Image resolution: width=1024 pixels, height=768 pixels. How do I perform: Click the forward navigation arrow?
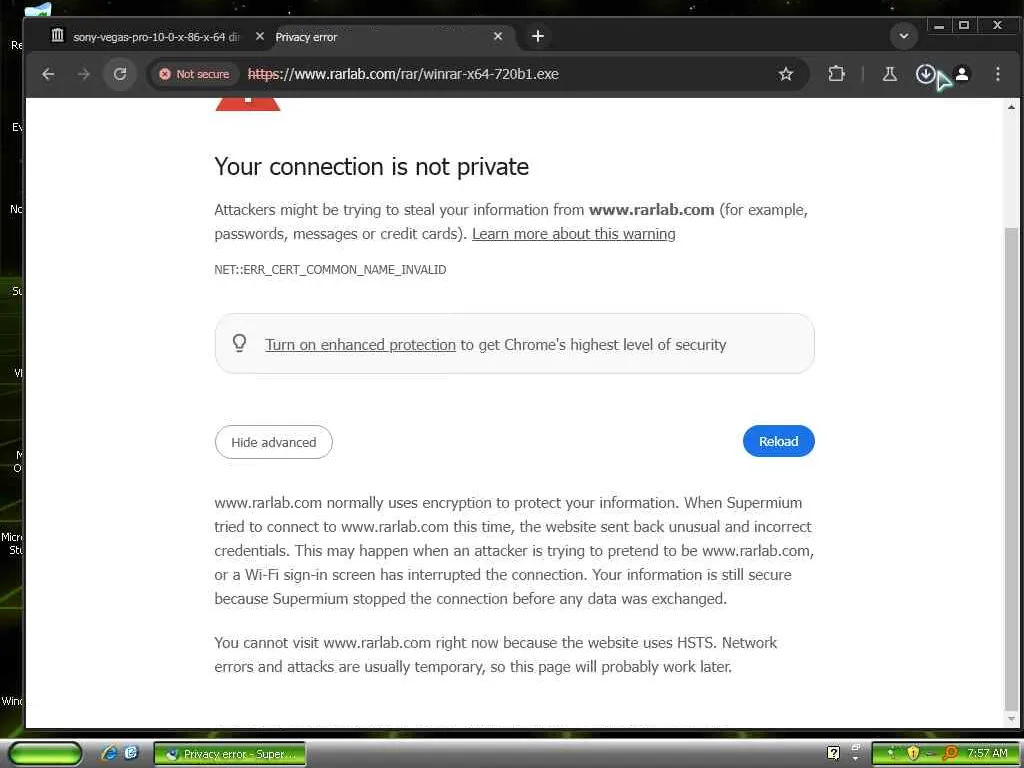click(84, 74)
